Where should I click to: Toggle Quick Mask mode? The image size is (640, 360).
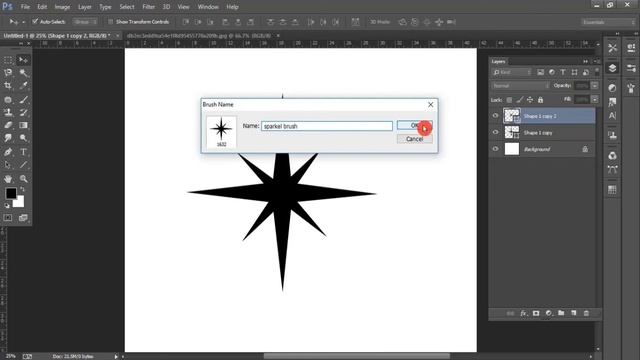click(8, 218)
